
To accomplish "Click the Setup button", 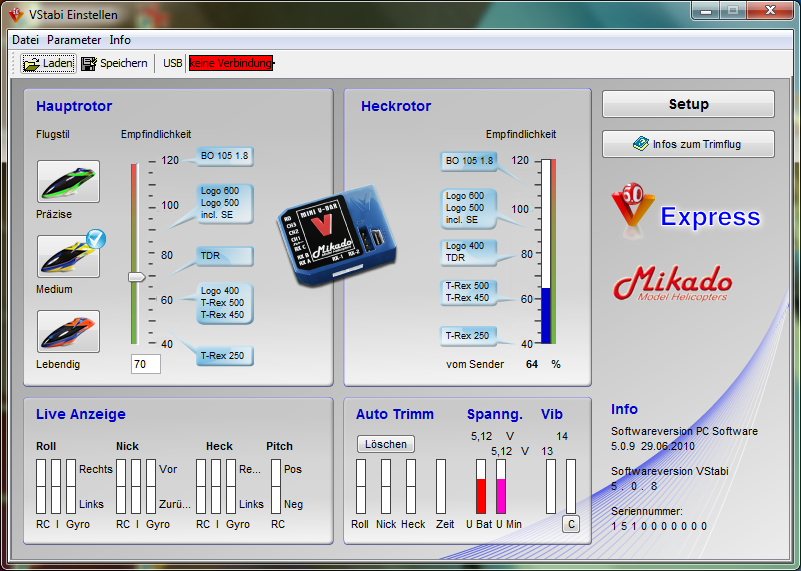I will [x=688, y=104].
